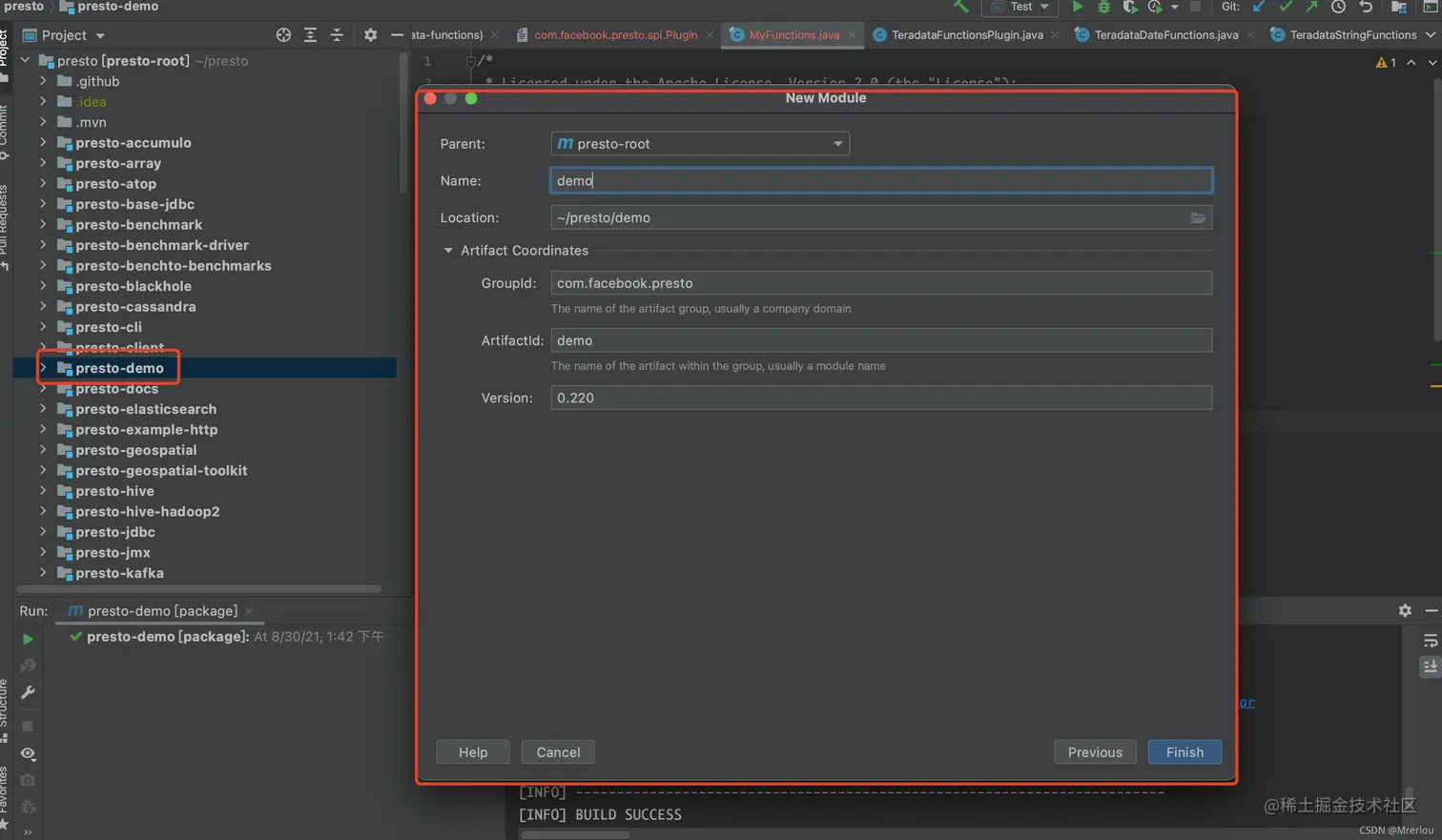Open the Structure side tool window
Viewport: 1442px width, 840px height.
pyautogui.click(x=5, y=710)
